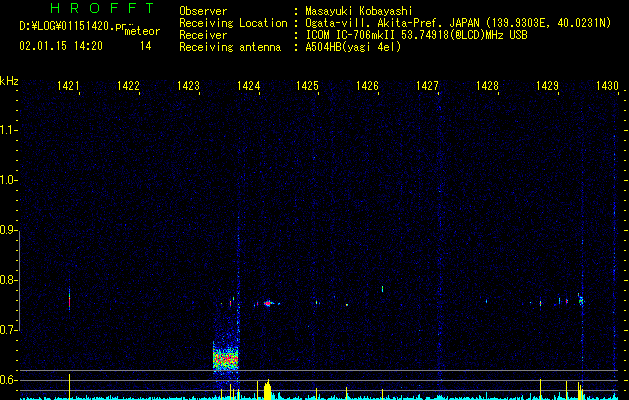
Task: Click the 1429 time axis marker
Action: point(547,86)
